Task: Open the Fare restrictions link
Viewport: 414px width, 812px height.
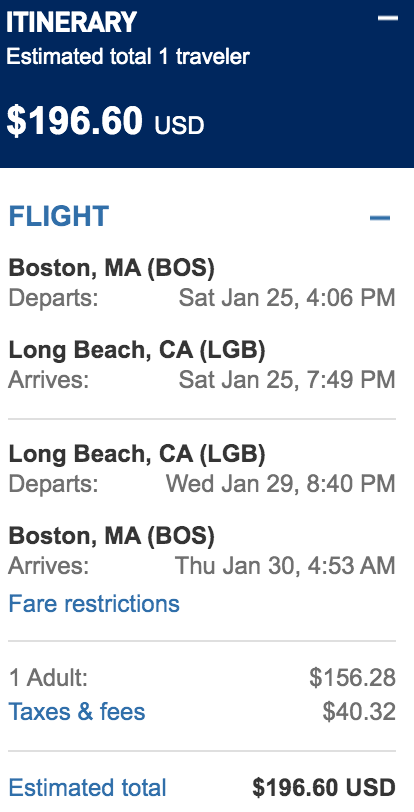Action: (94, 604)
